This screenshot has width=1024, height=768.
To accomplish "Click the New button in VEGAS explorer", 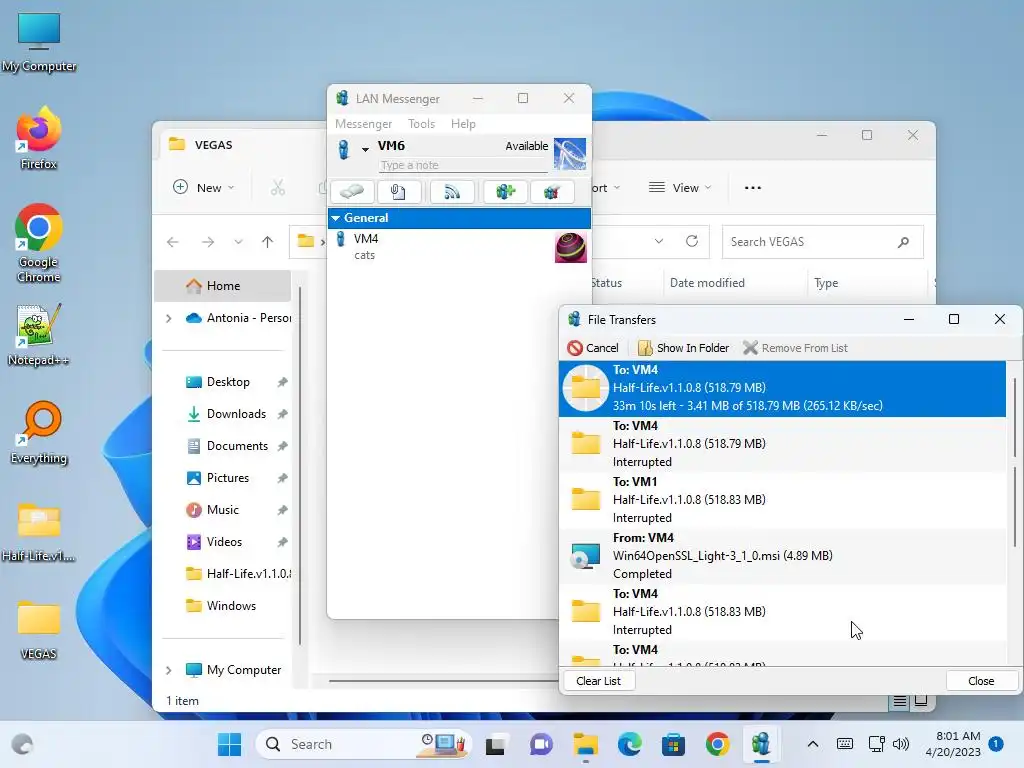I will (203, 187).
